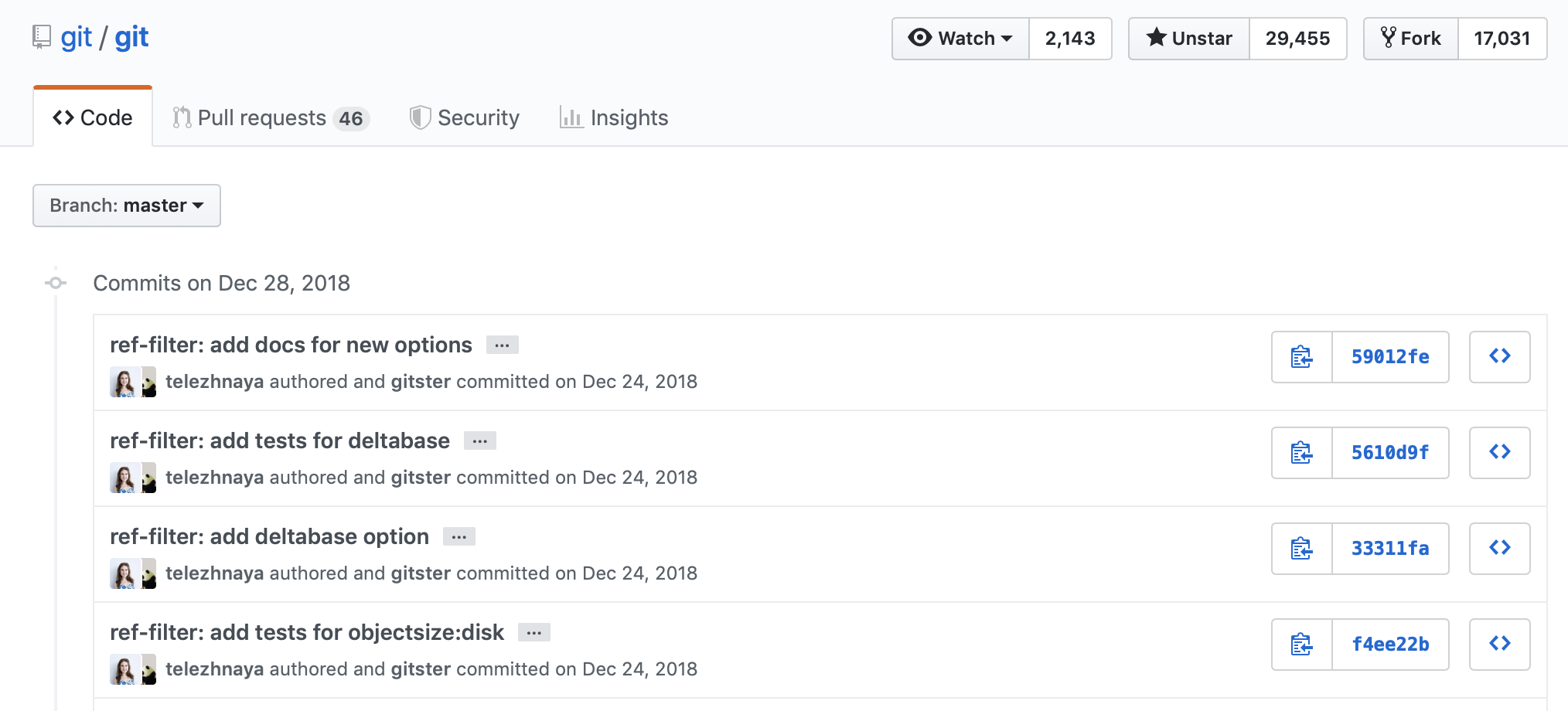Open the Insights tab
1568x711 pixels.
(x=614, y=117)
